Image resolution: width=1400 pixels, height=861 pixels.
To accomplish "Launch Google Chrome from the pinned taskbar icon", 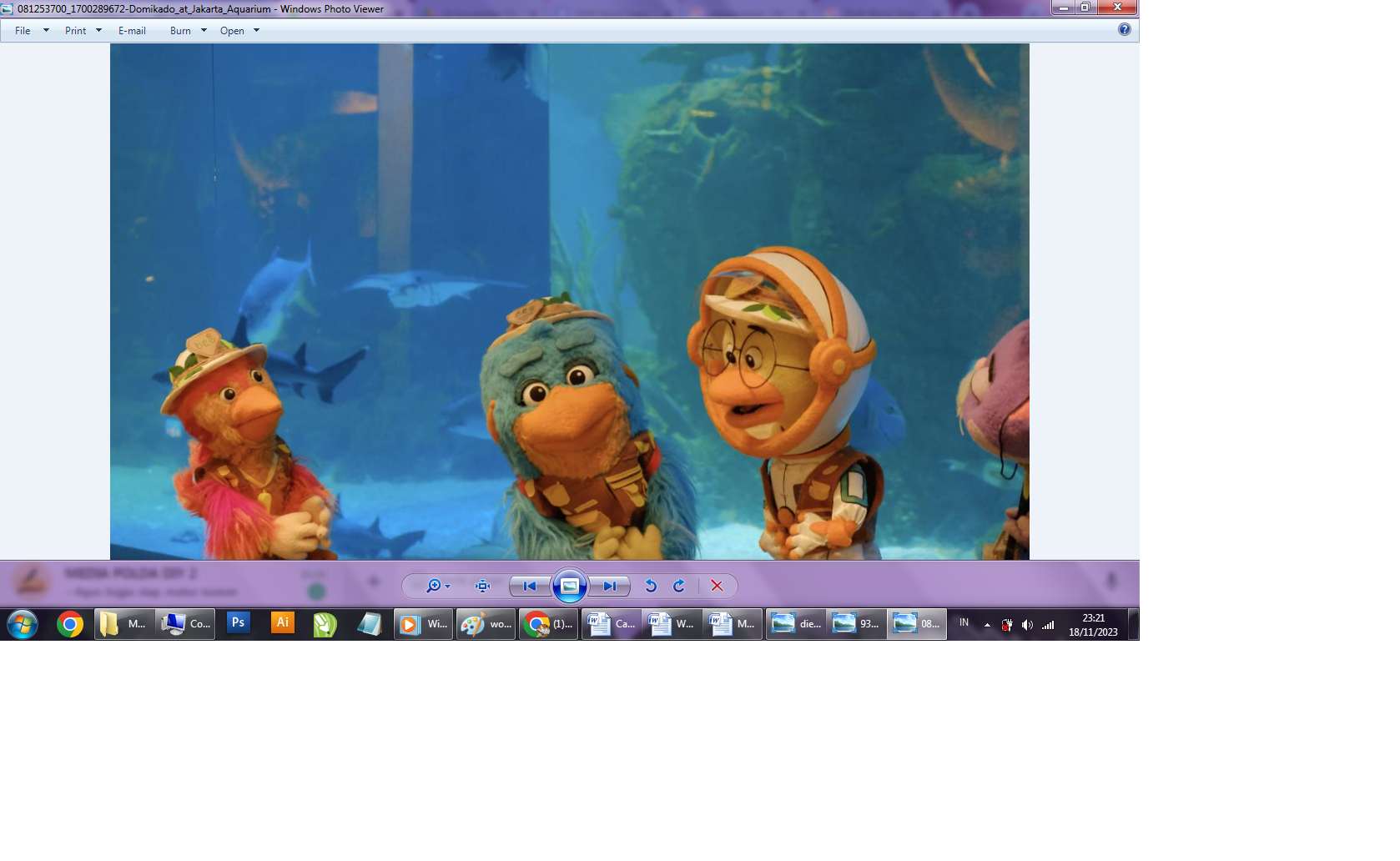I will coord(70,624).
